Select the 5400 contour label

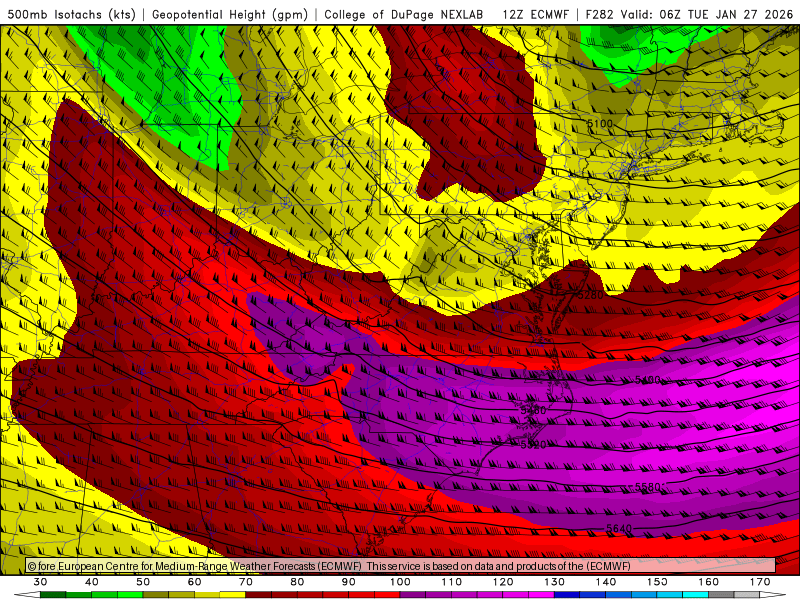click(x=648, y=380)
